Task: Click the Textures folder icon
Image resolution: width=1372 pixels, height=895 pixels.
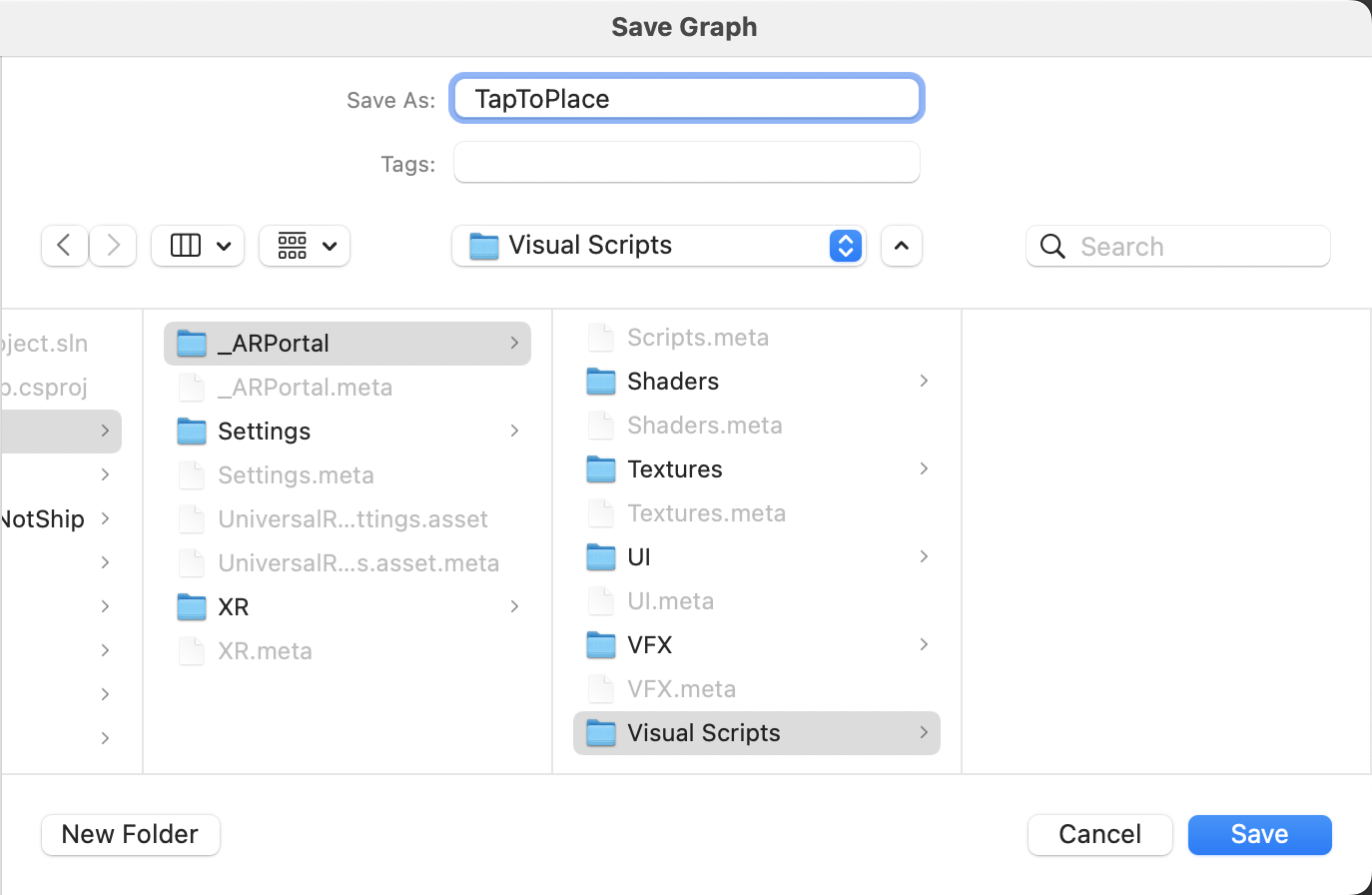Action: (601, 469)
